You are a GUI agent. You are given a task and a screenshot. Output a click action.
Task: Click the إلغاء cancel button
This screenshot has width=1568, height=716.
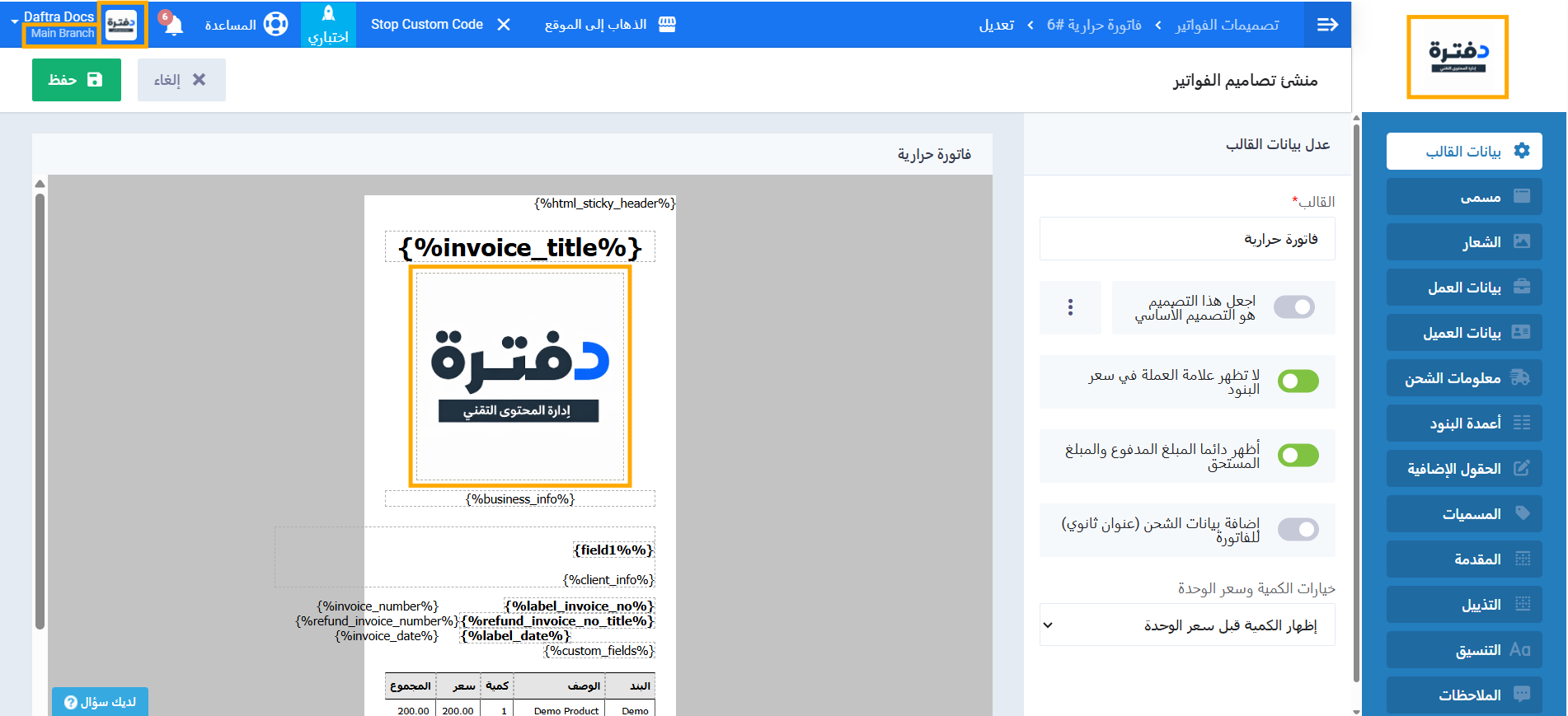pyautogui.click(x=181, y=80)
